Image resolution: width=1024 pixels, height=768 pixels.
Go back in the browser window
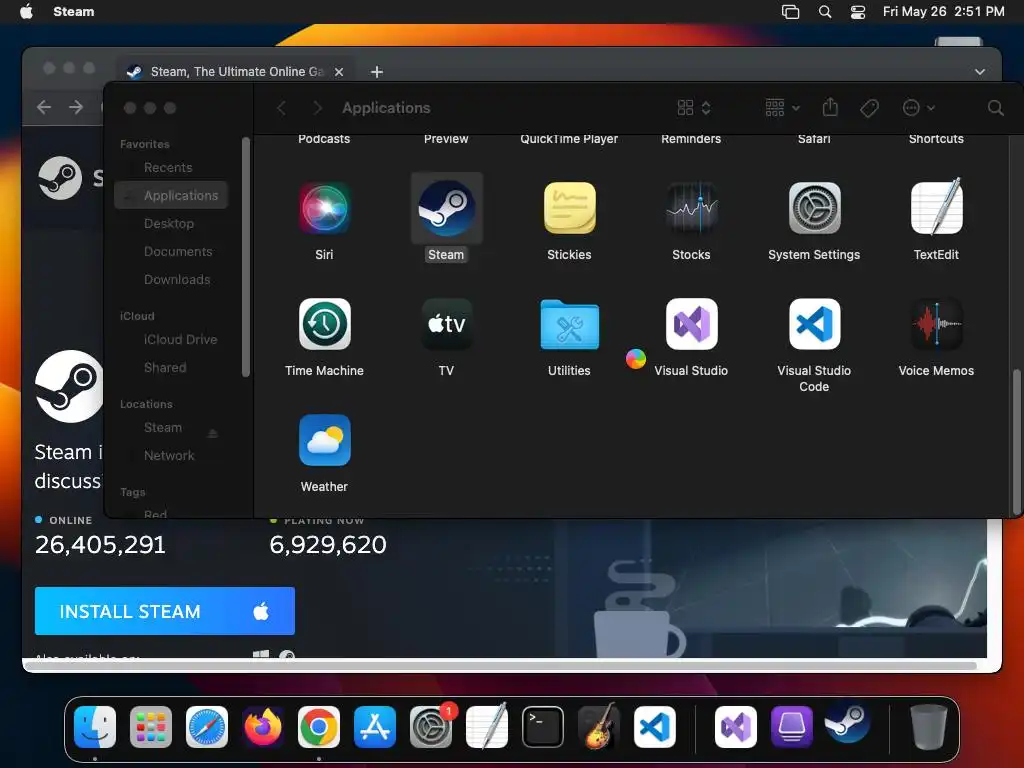coord(44,107)
